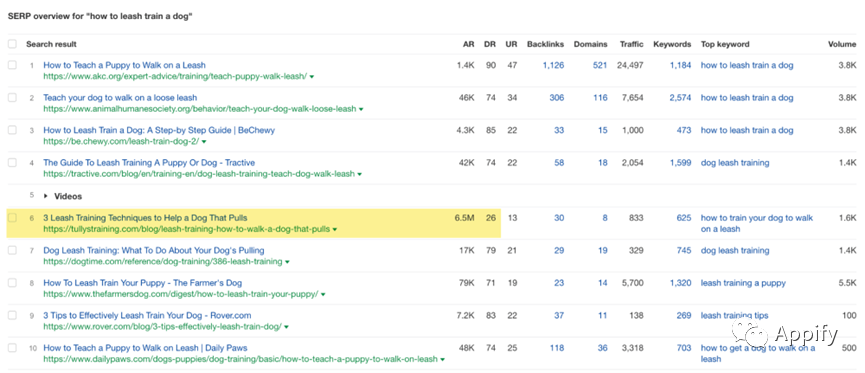Select checkbox for the Tractive result

[x=12, y=163]
